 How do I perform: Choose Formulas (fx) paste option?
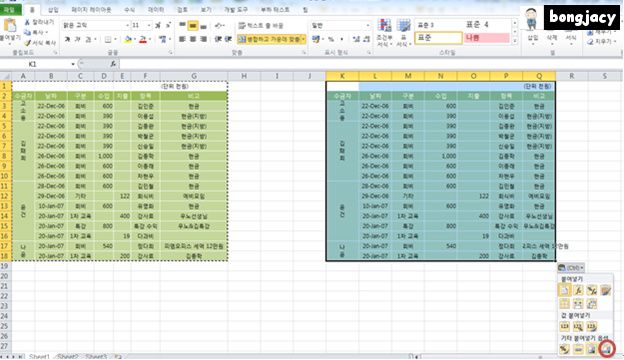[x=578, y=290]
